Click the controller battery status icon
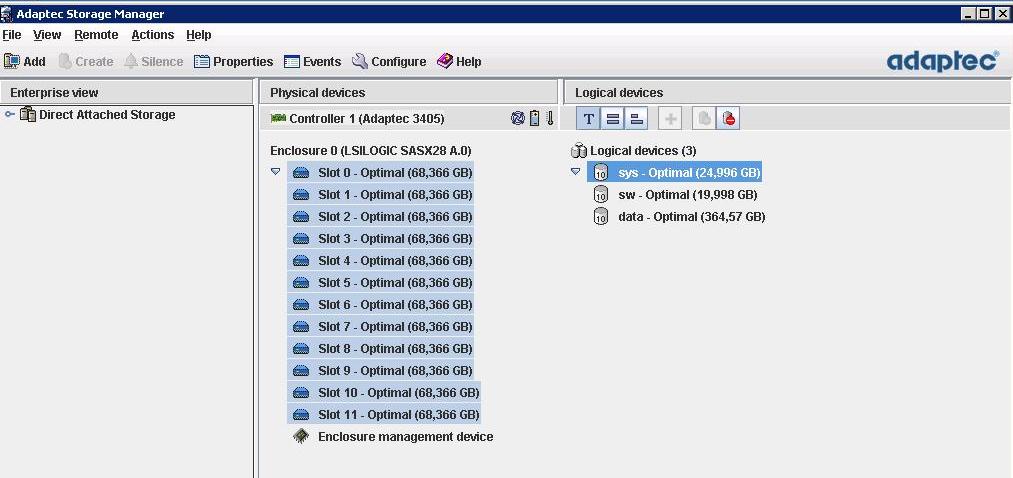The image size is (1013, 478). 534,118
